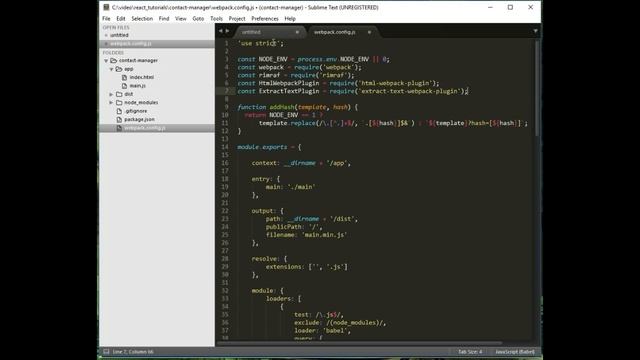Click the 'extract-text-webpack-plugin' string

tap(409, 91)
